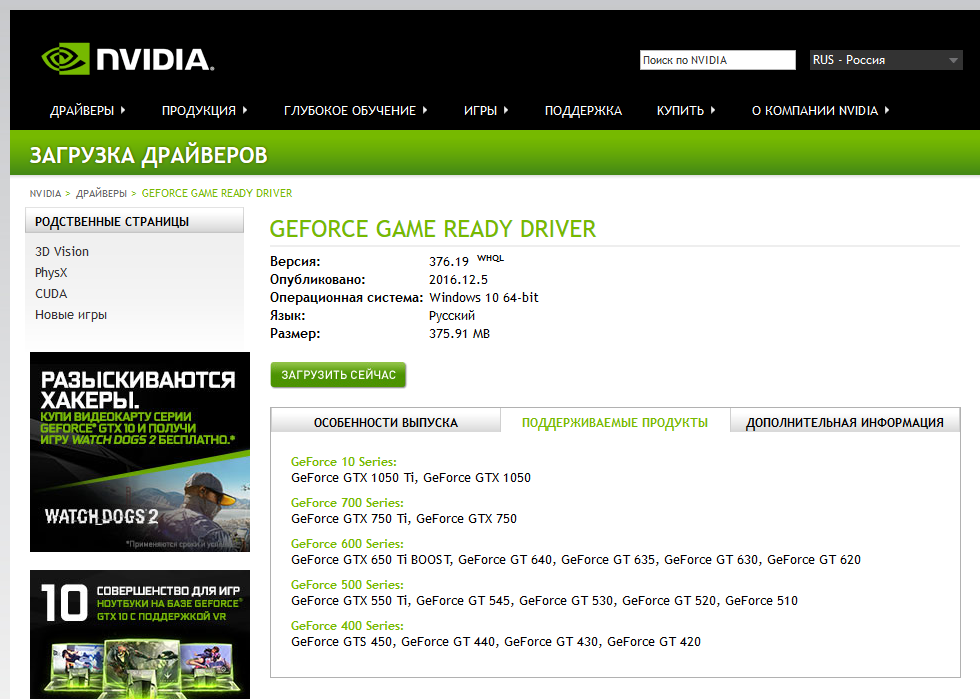Click the GEFORCE GAME READY DRIVER page title

pyautogui.click(x=432, y=229)
